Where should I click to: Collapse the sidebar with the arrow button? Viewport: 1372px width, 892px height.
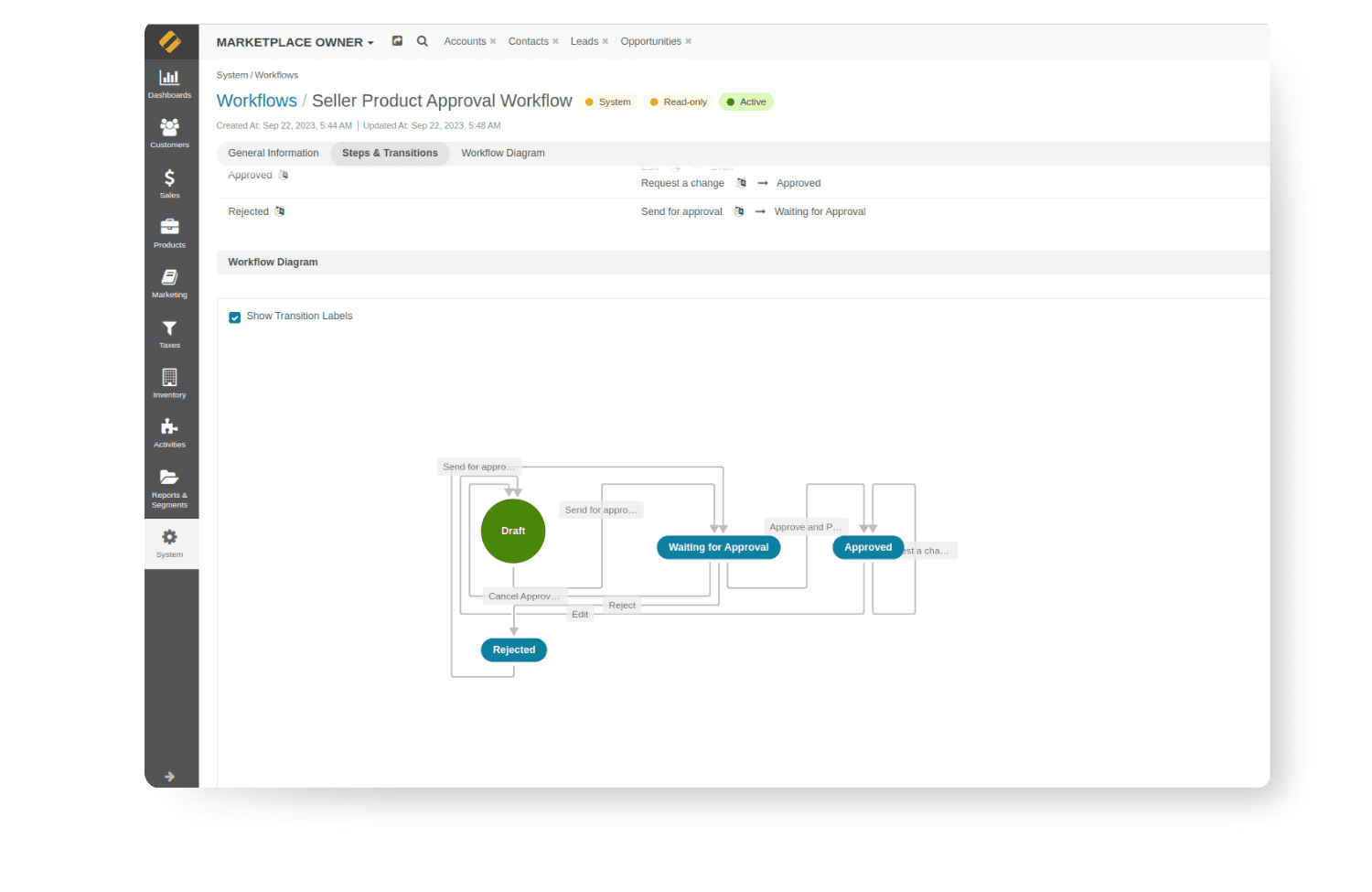pyautogui.click(x=169, y=776)
